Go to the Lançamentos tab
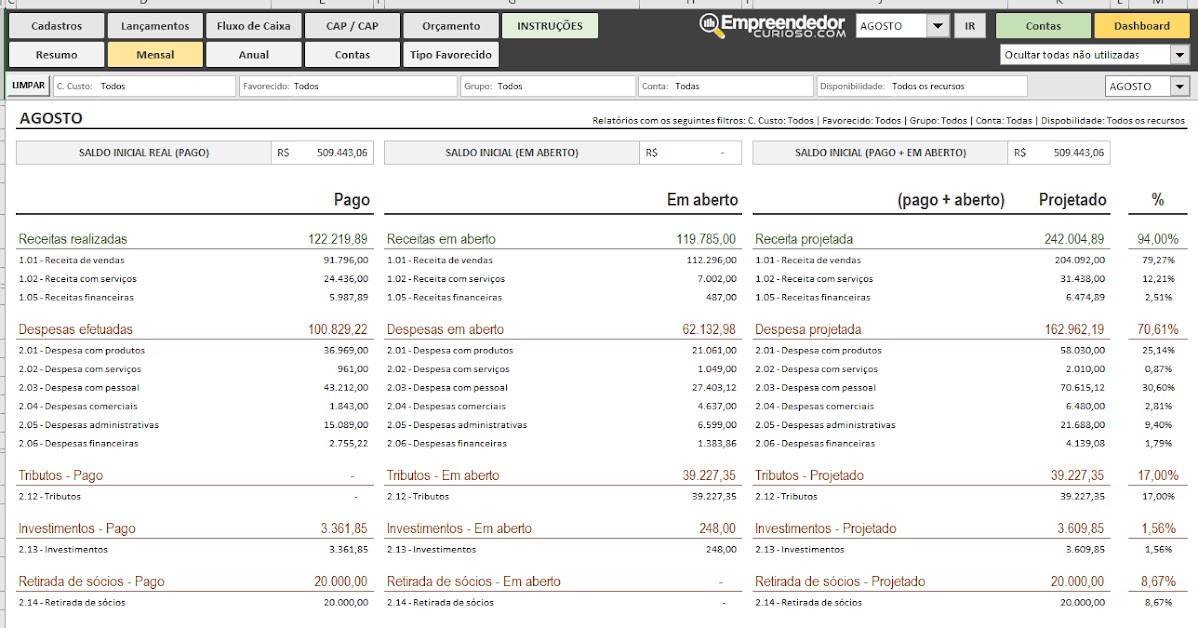1198x628 pixels. tap(155, 26)
